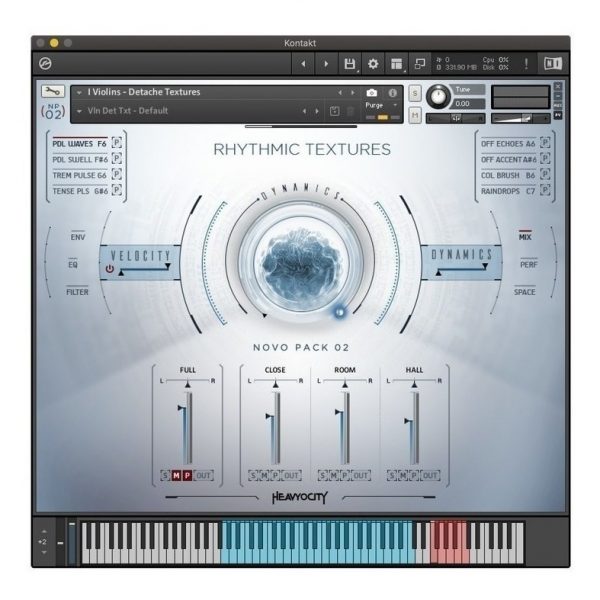Open Kontakt options gear
The width and height of the screenshot is (600, 600).
pos(373,64)
